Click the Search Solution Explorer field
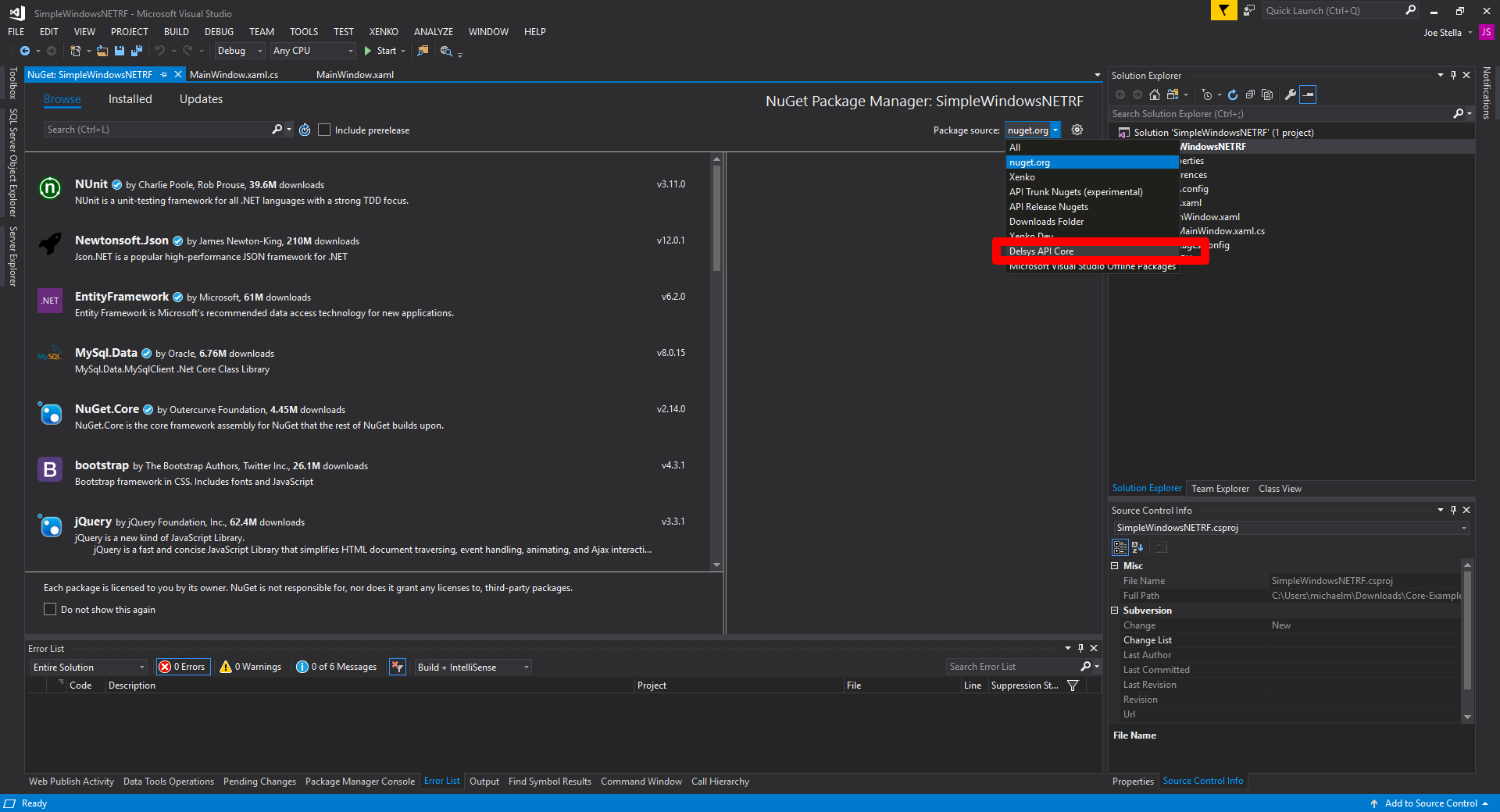This screenshot has height=812, width=1500. click(x=1281, y=114)
